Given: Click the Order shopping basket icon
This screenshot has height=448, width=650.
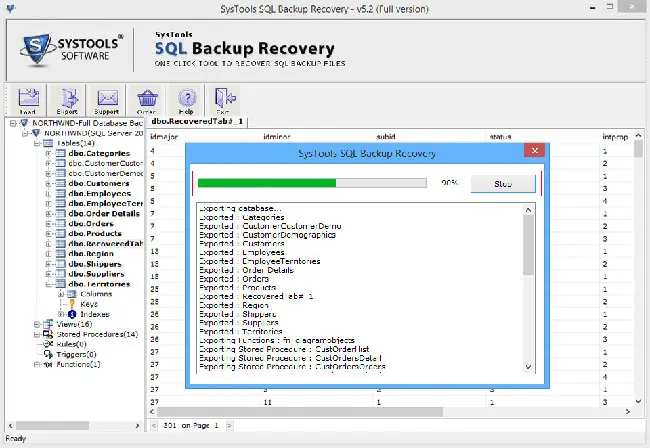Looking at the screenshot, I should click(147, 100).
